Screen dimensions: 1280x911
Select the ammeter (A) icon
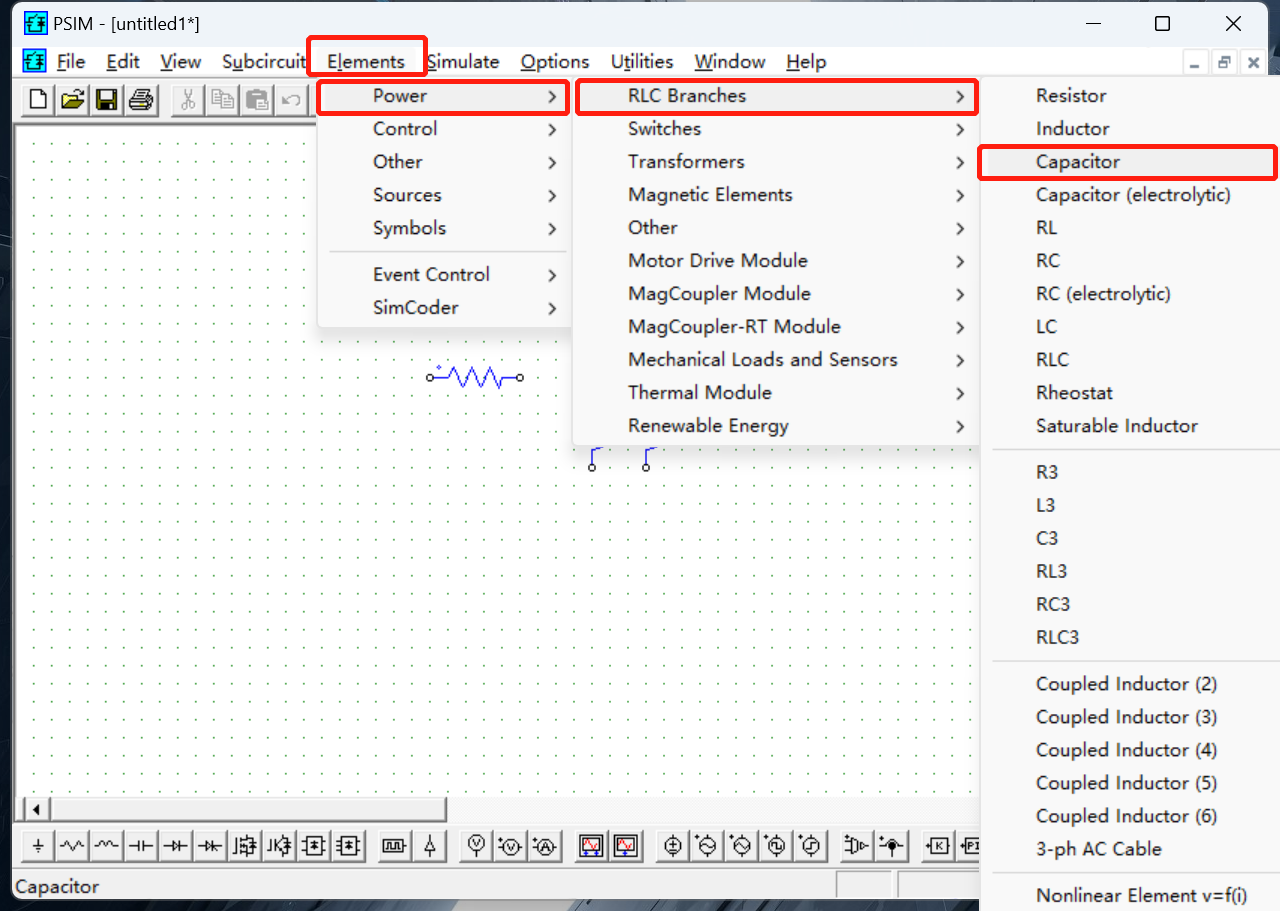[545, 846]
